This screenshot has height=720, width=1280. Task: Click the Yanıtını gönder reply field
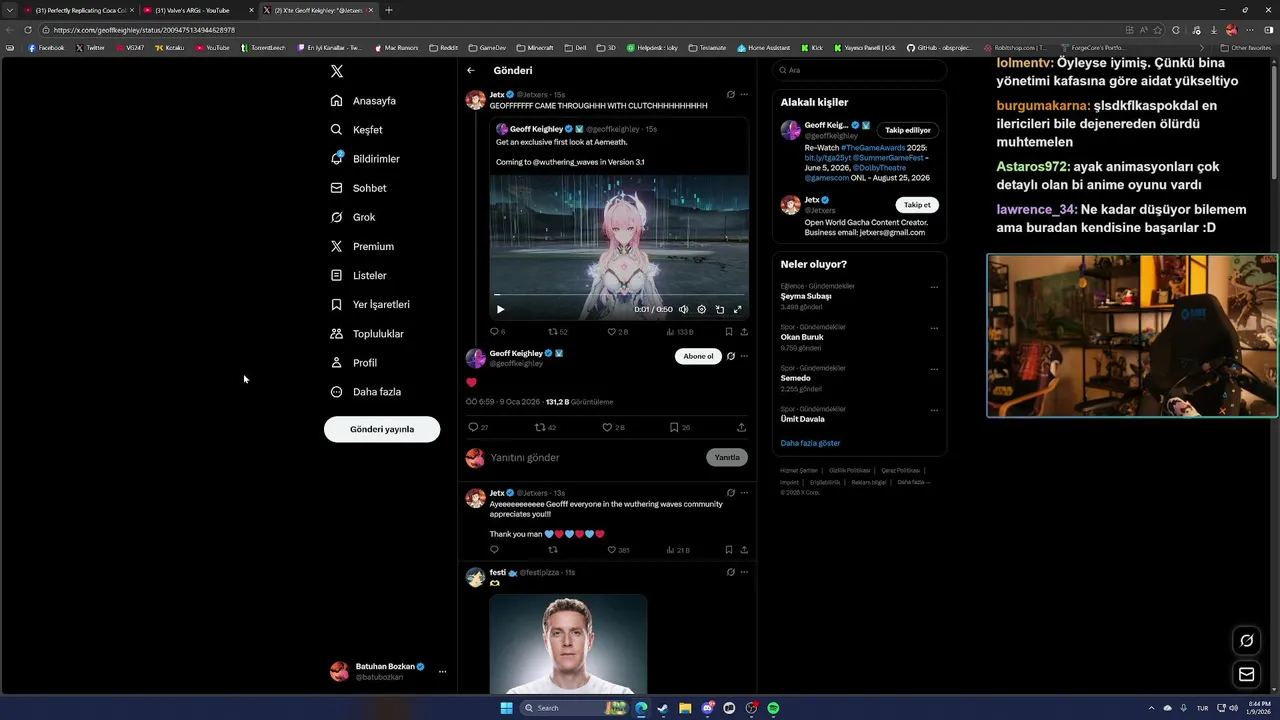[595, 457]
